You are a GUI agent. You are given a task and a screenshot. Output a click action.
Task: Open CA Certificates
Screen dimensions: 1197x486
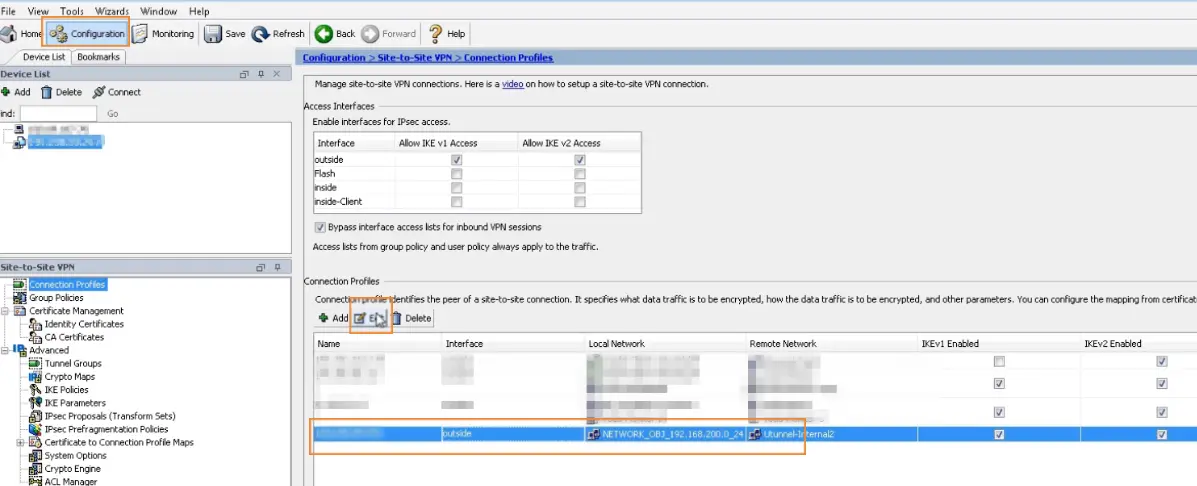click(x=74, y=337)
